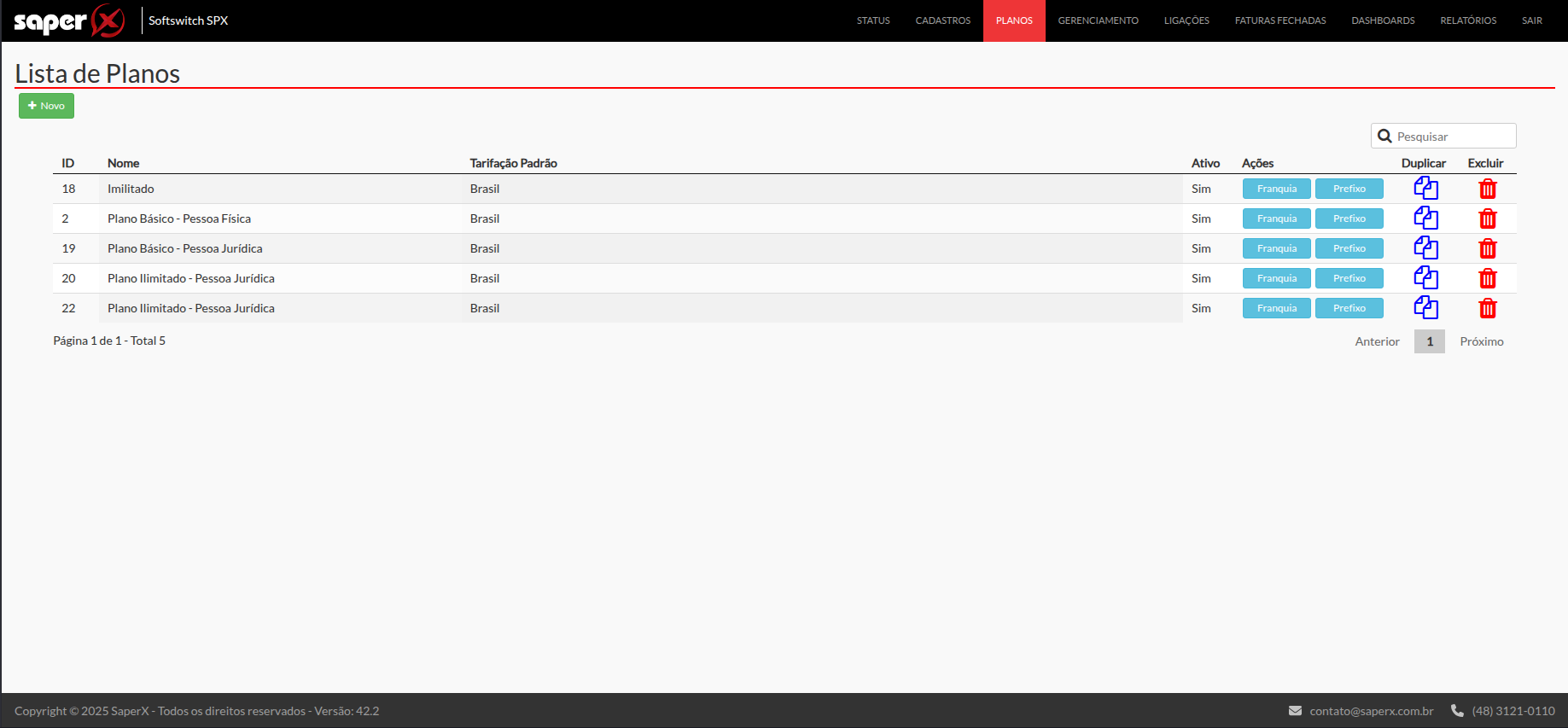Sort table by Ativo column
The image size is (1568, 728).
[x=1205, y=163]
